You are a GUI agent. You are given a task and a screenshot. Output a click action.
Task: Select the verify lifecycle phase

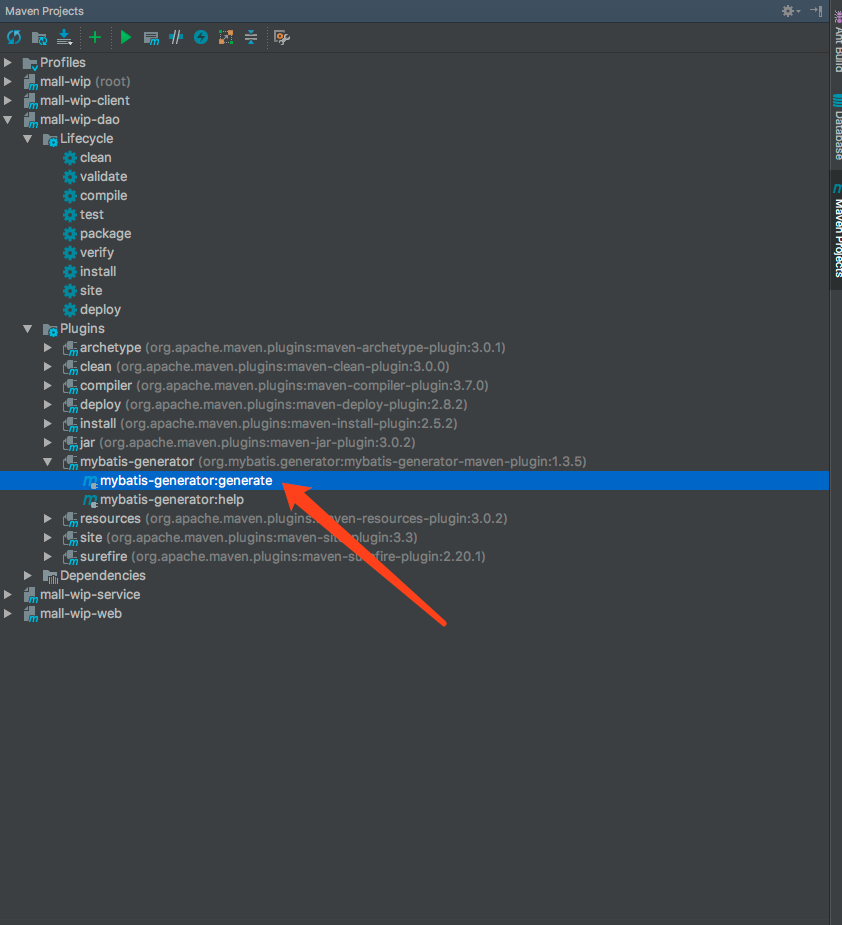[97, 252]
